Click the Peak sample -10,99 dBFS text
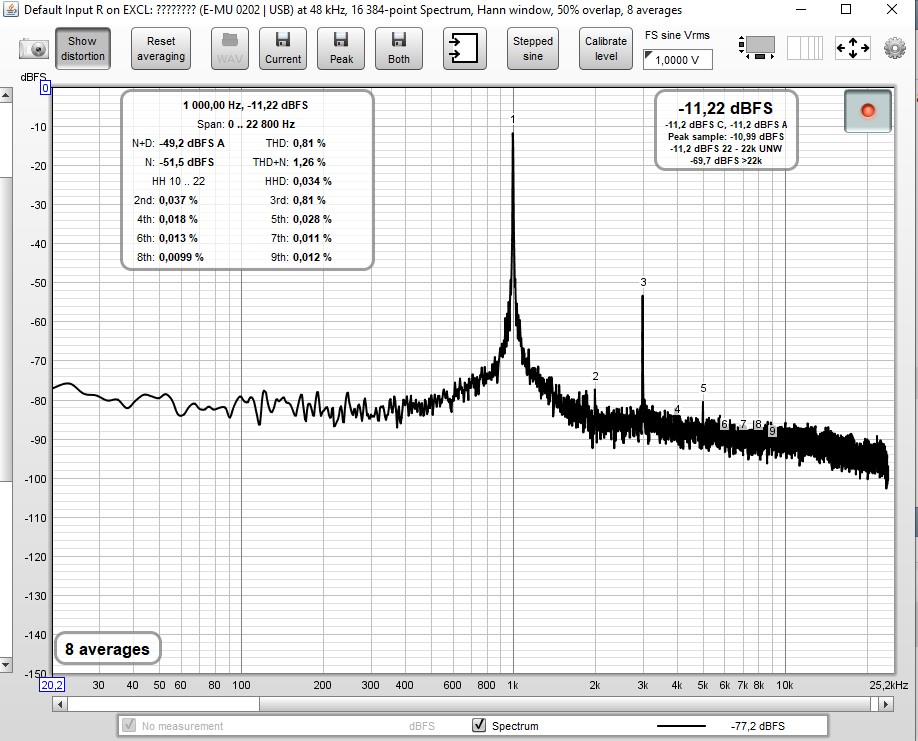 click(x=726, y=136)
